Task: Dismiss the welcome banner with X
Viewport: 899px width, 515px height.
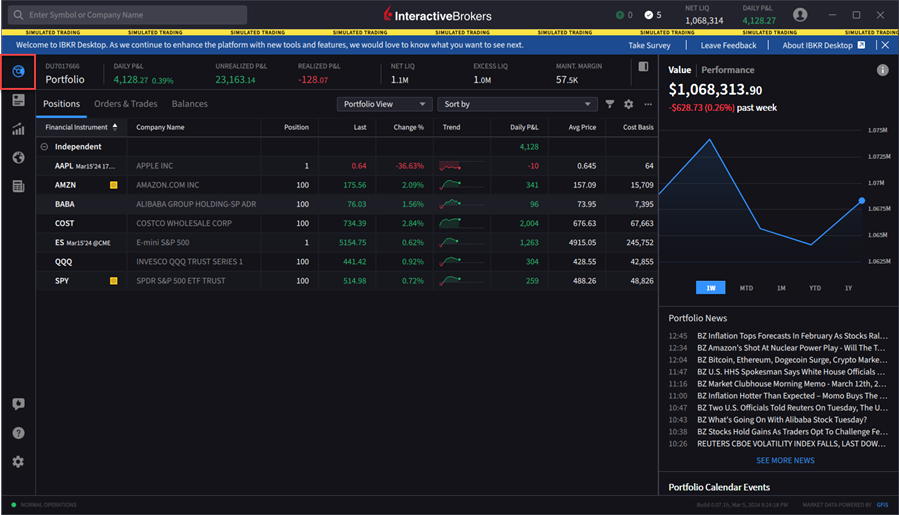Action: [x=885, y=45]
